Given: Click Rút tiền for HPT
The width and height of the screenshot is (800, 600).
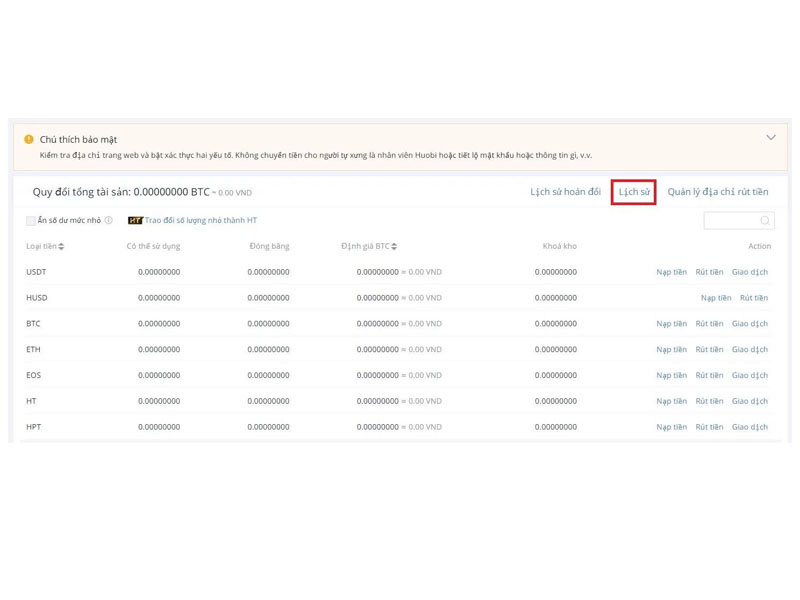Looking at the screenshot, I should [x=709, y=427].
